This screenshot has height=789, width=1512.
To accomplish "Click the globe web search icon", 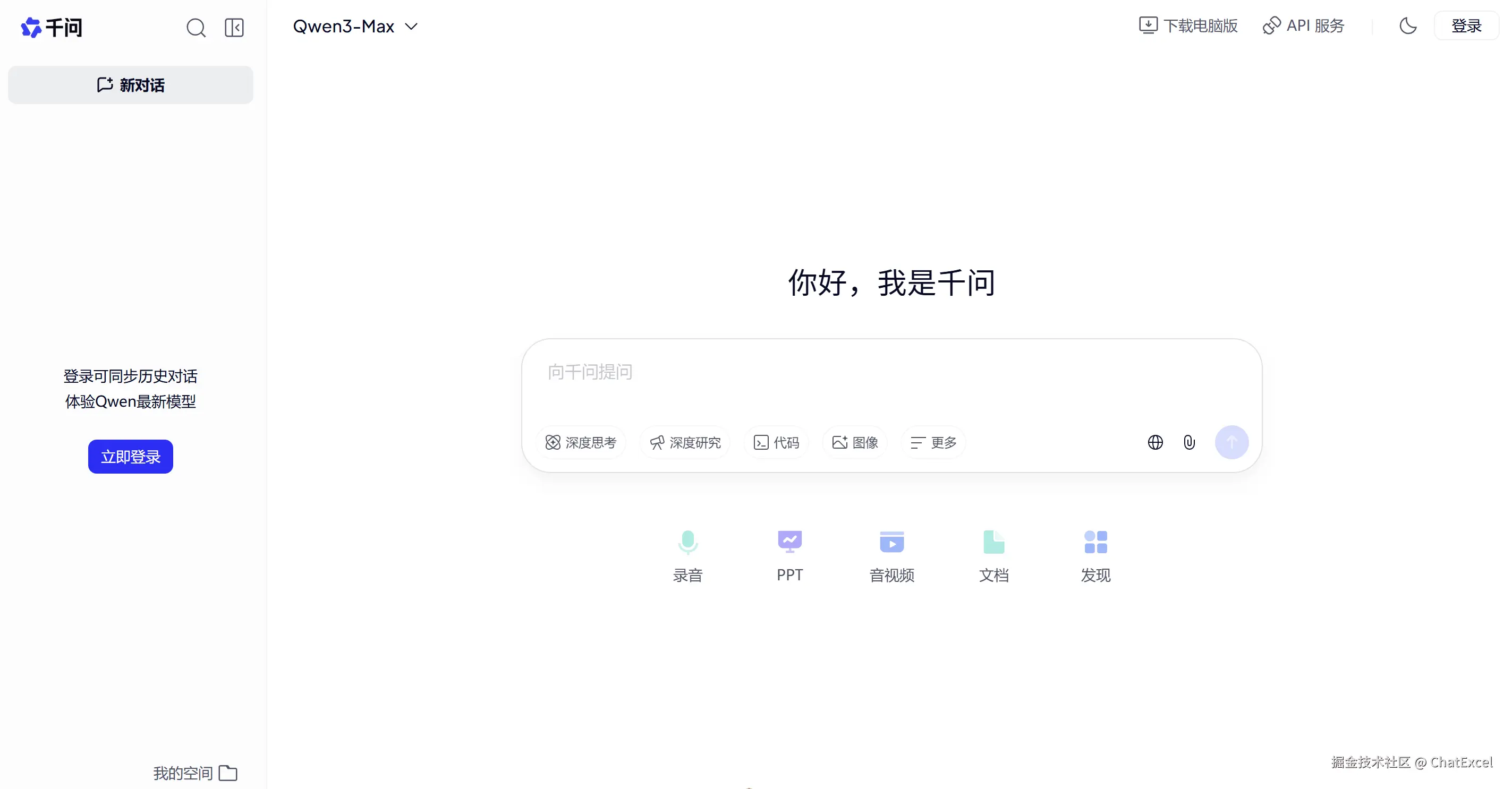I will (1154, 442).
